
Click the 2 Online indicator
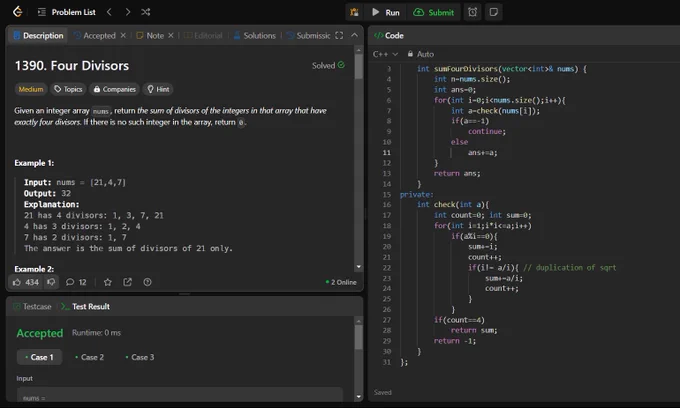pos(341,282)
